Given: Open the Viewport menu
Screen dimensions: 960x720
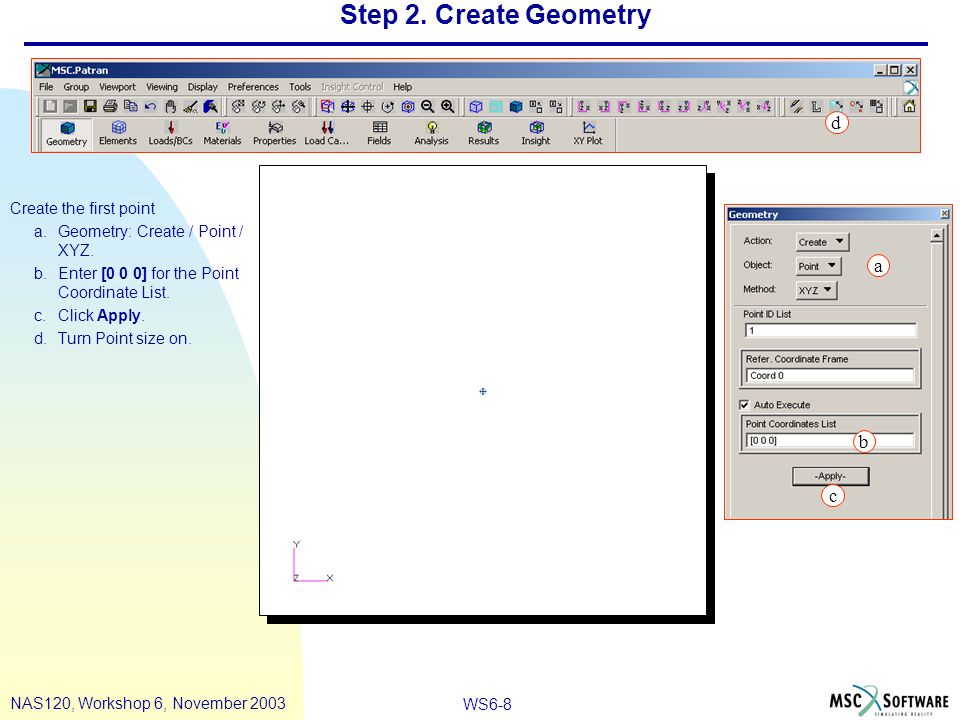Looking at the screenshot, I should [x=118, y=87].
